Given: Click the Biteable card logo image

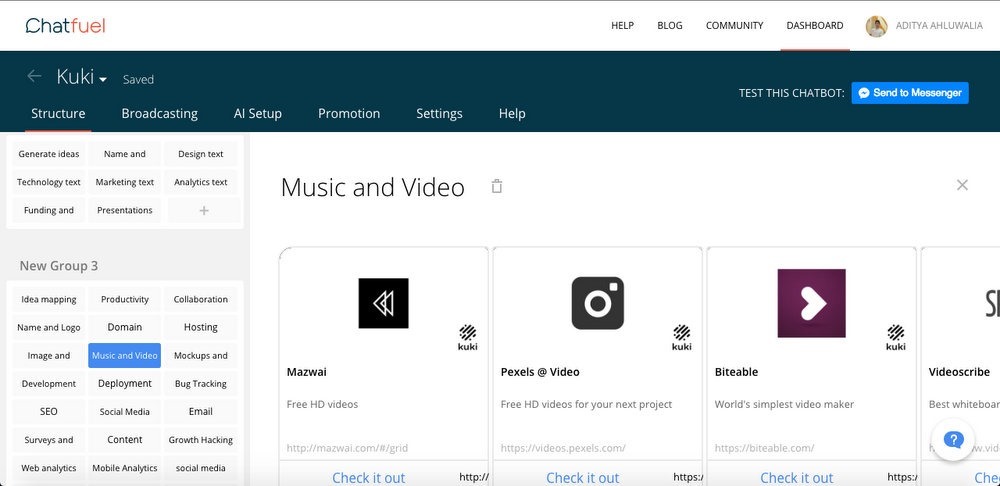Looking at the screenshot, I should click(x=811, y=303).
